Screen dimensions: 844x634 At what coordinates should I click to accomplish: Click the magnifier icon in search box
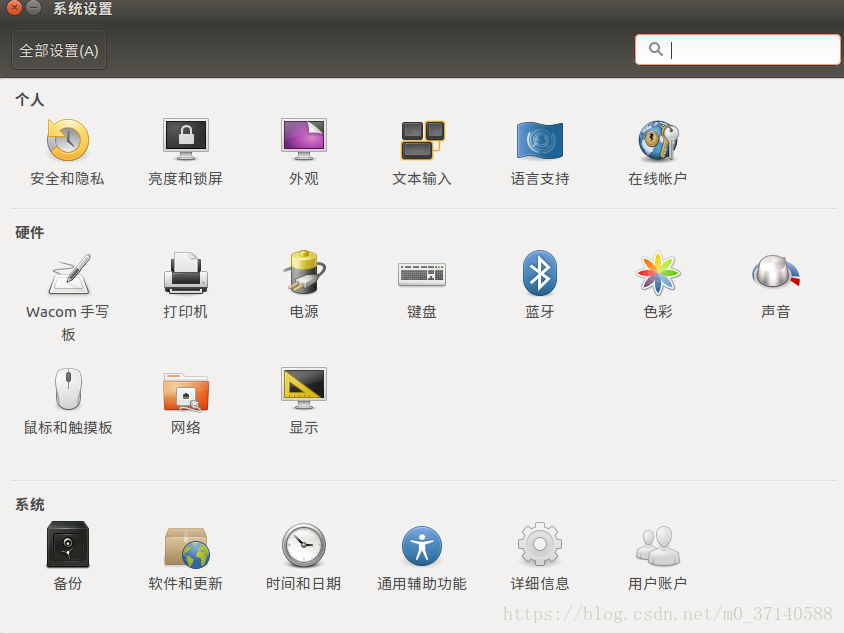(656, 50)
